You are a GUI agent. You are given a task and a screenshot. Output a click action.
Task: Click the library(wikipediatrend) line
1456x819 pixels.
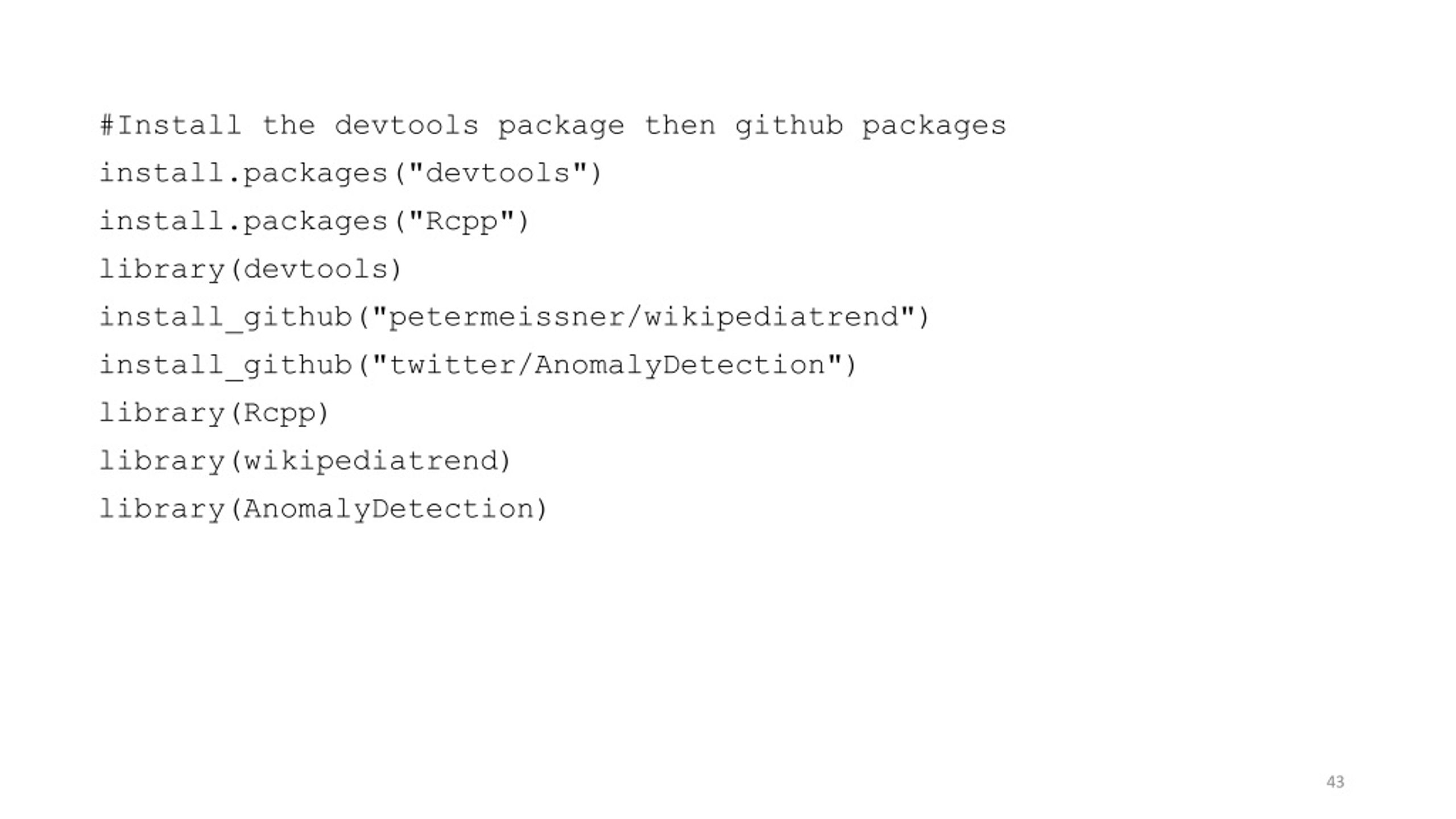pos(305,461)
